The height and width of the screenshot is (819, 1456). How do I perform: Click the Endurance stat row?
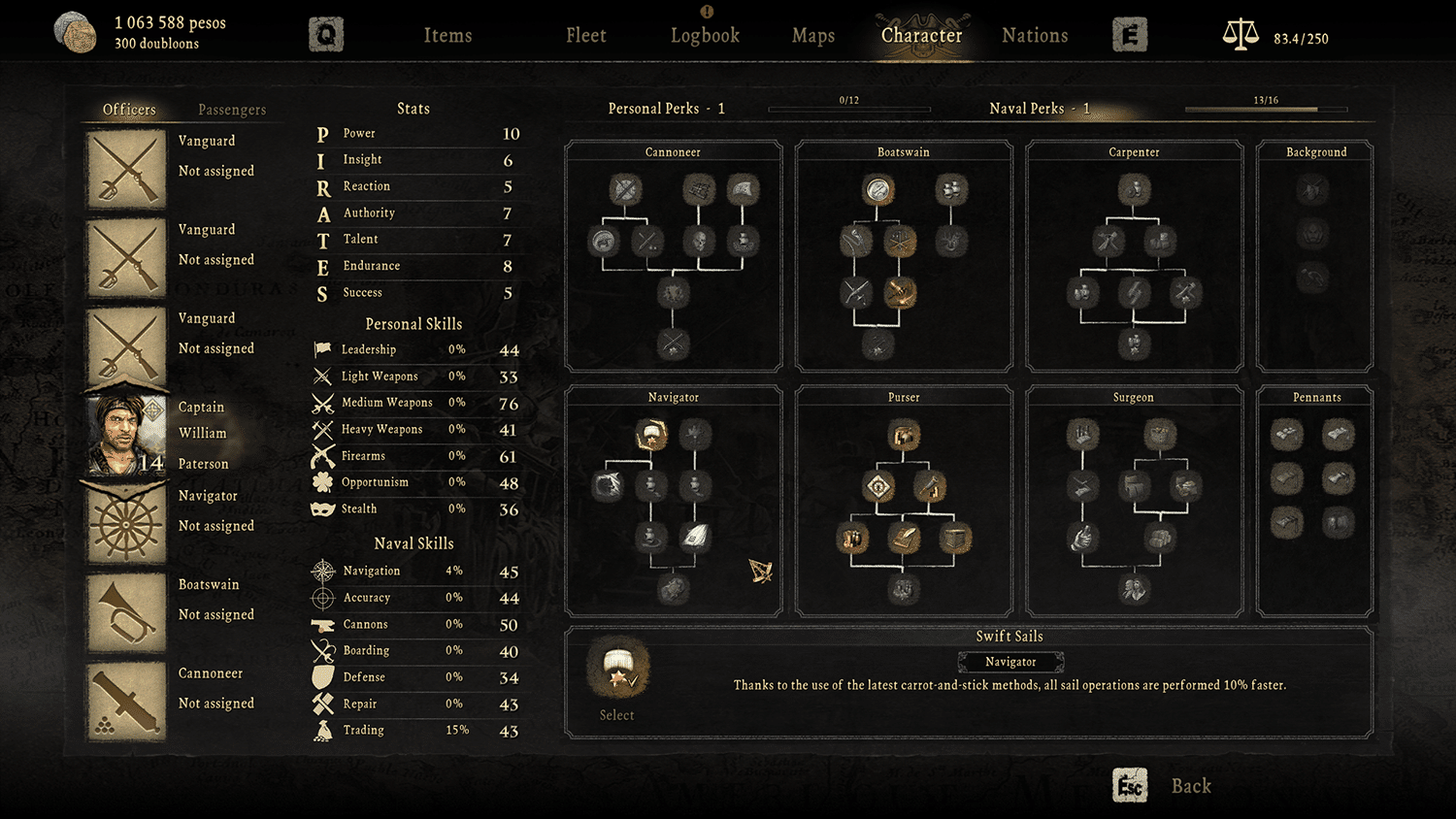click(418, 266)
